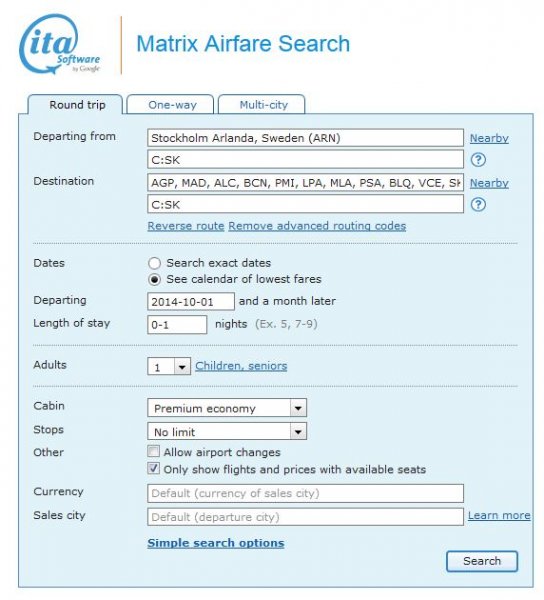Focus the Length of stay nights field
Screen dimensions: 544x600
click(177, 325)
